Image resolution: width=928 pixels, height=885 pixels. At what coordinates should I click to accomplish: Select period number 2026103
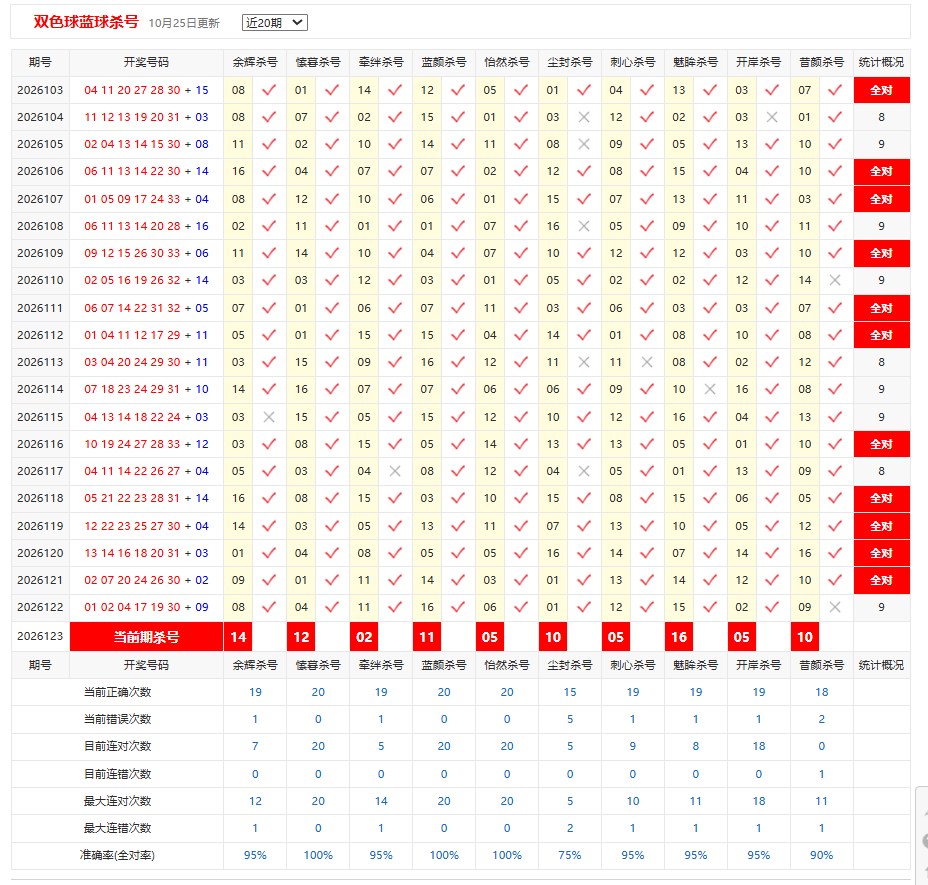point(40,90)
